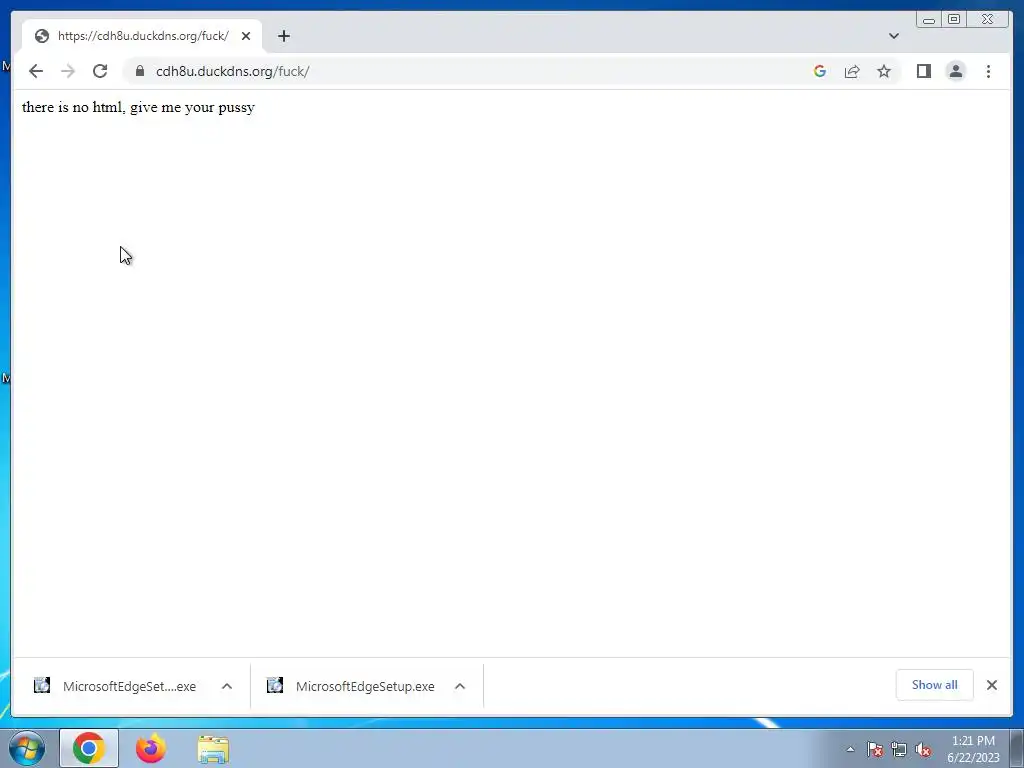Open the Windows Start menu
Screen dimensions: 1024x768
pos(27,748)
